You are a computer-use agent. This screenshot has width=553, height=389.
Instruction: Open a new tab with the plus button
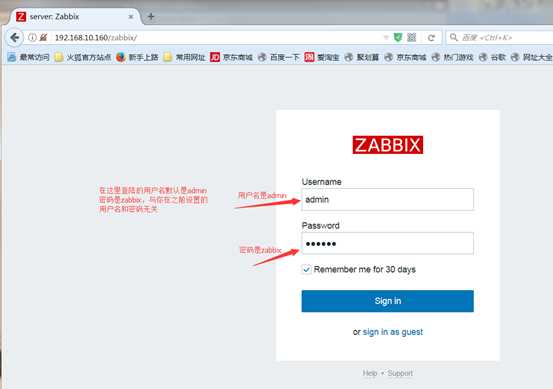(x=151, y=17)
